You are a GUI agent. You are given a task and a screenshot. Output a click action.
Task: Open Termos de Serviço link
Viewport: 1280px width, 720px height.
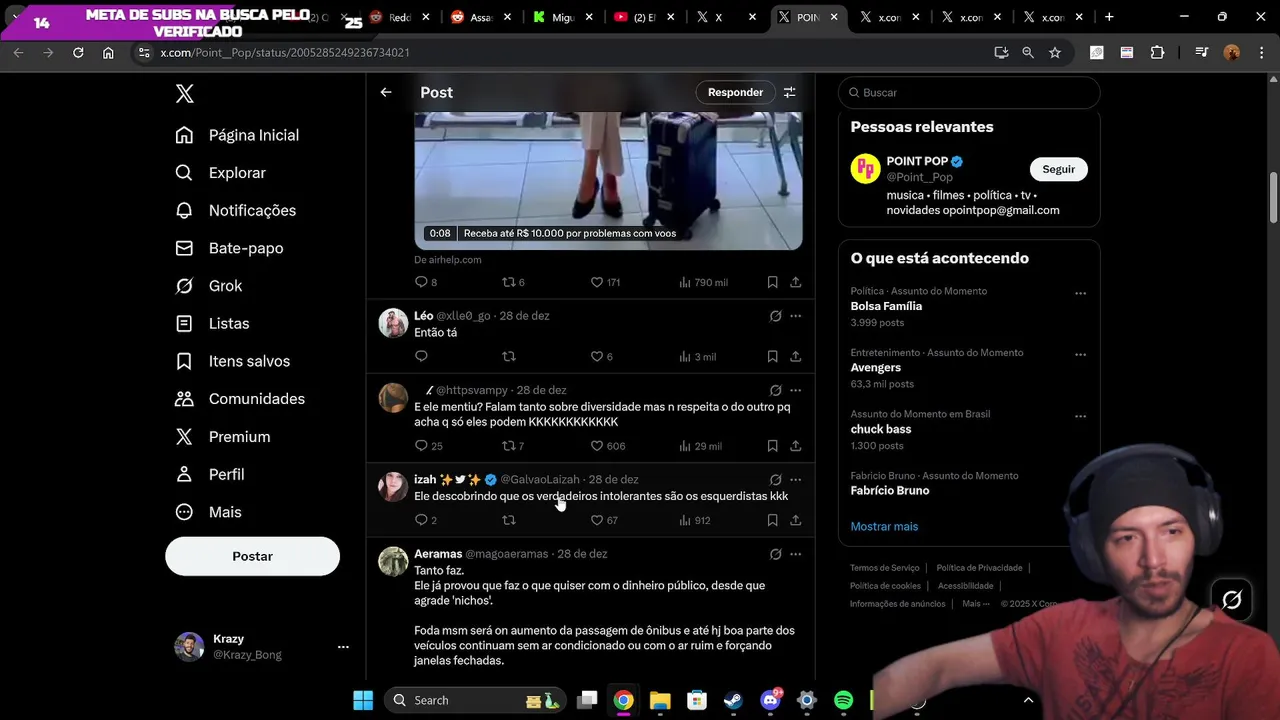885,568
